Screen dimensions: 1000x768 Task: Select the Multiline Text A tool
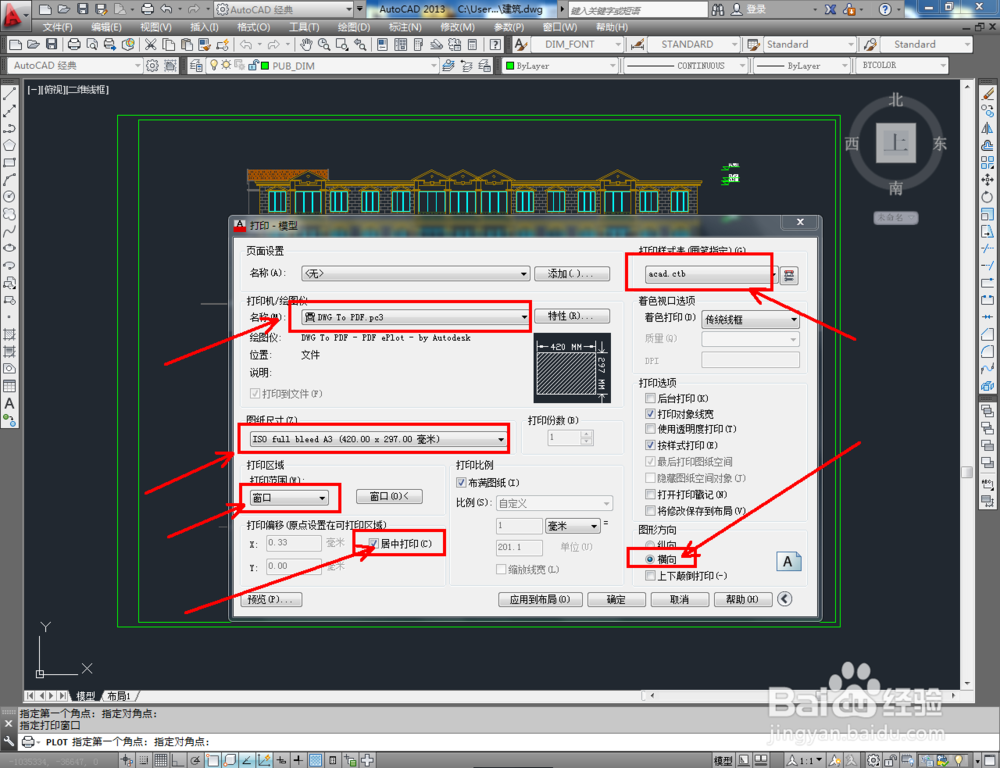[10, 403]
